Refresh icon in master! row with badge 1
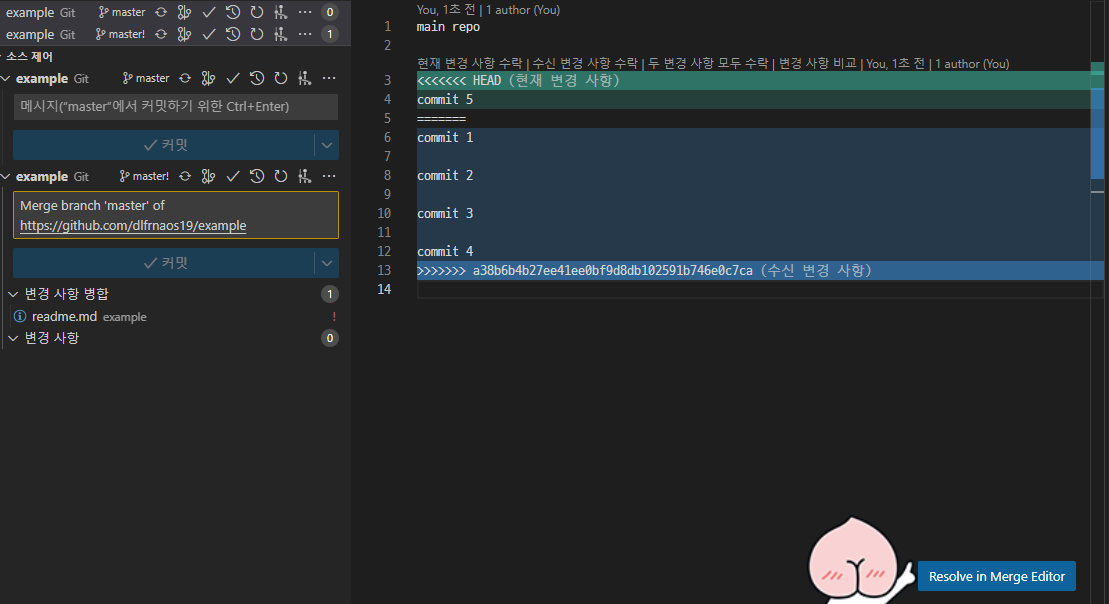Viewport: 1109px width, 604px height. pyautogui.click(x=257, y=34)
